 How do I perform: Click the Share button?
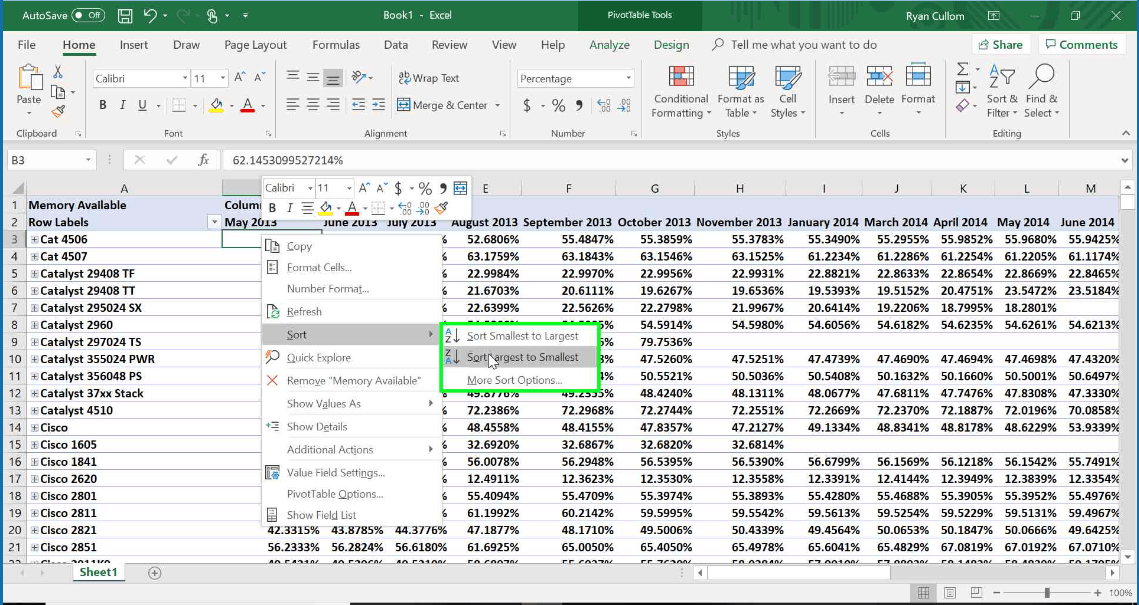[1000, 45]
